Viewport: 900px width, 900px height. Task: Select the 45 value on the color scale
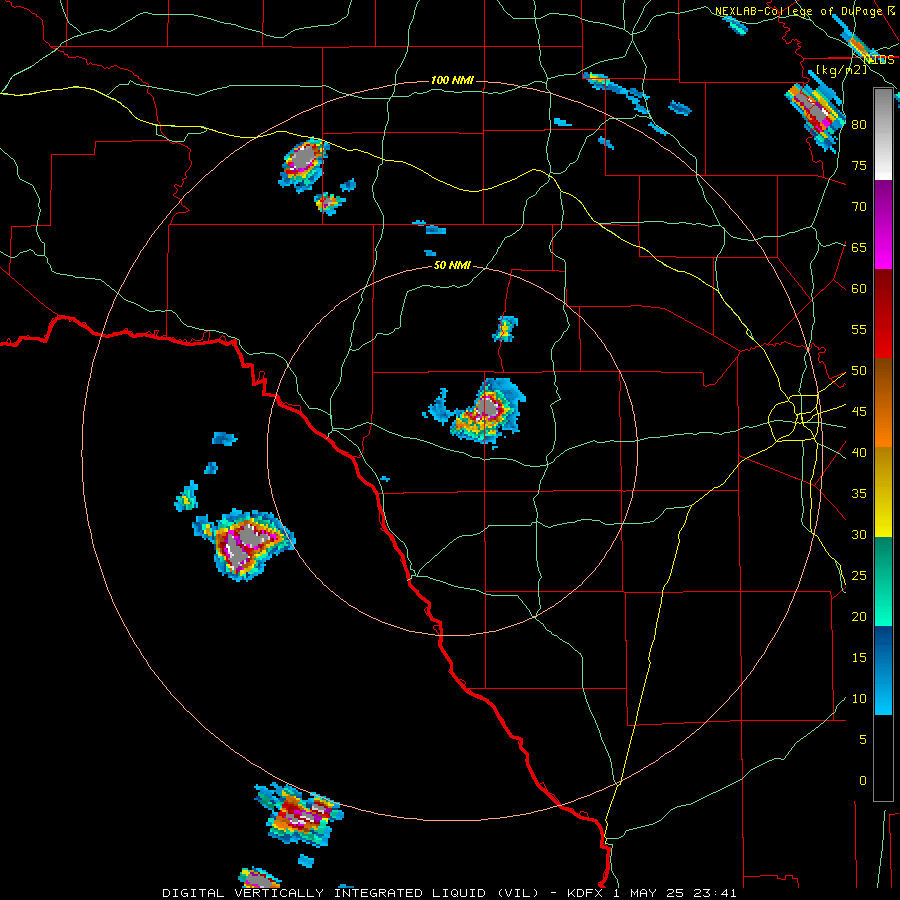859,412
